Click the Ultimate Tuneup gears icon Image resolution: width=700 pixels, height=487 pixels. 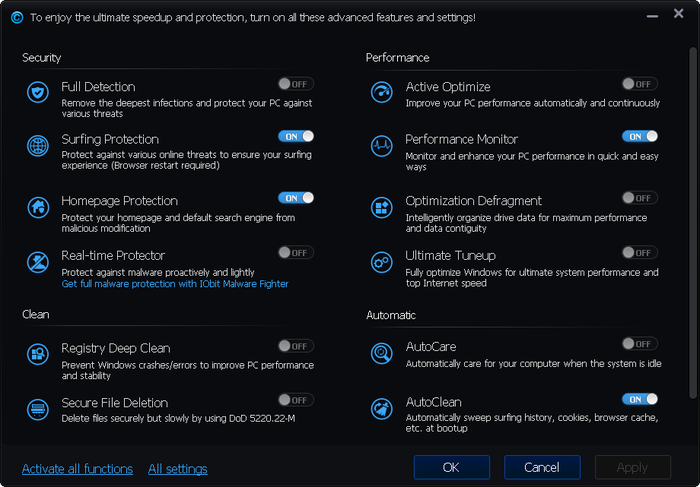381,262
